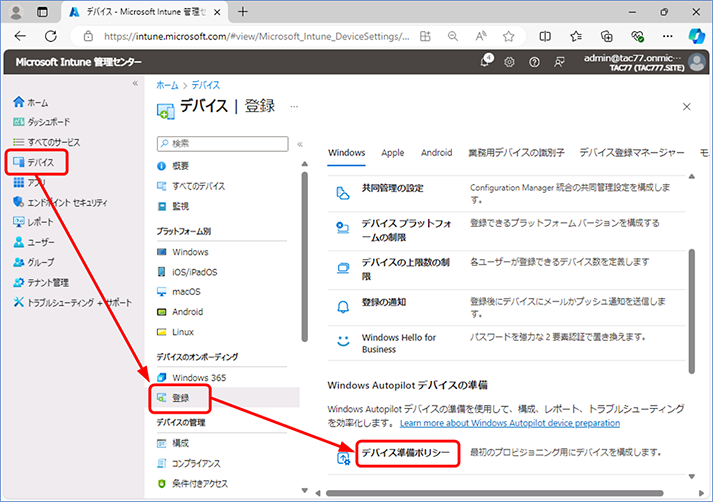
Task: Click the 検索 search box
Action: click(223, 144)
